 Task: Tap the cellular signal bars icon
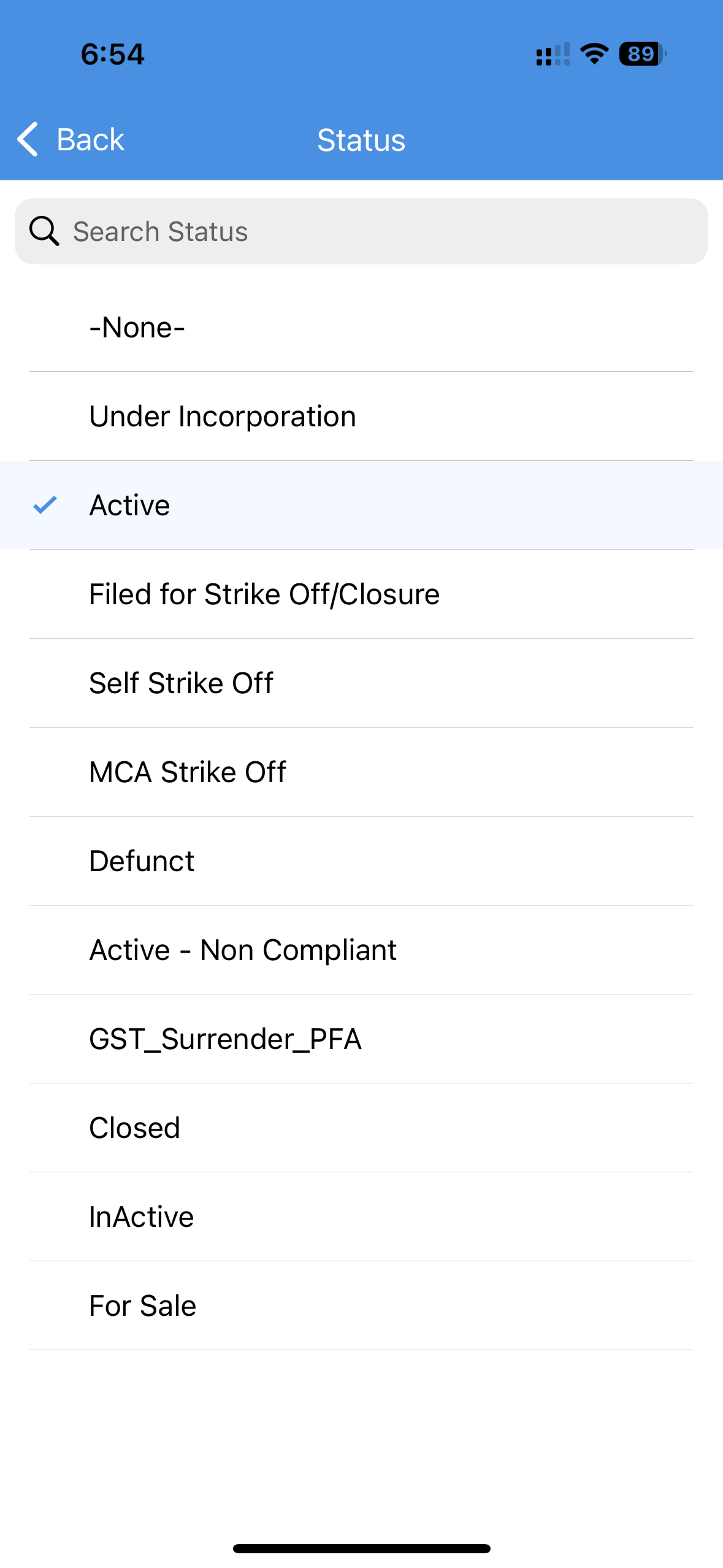553,54
